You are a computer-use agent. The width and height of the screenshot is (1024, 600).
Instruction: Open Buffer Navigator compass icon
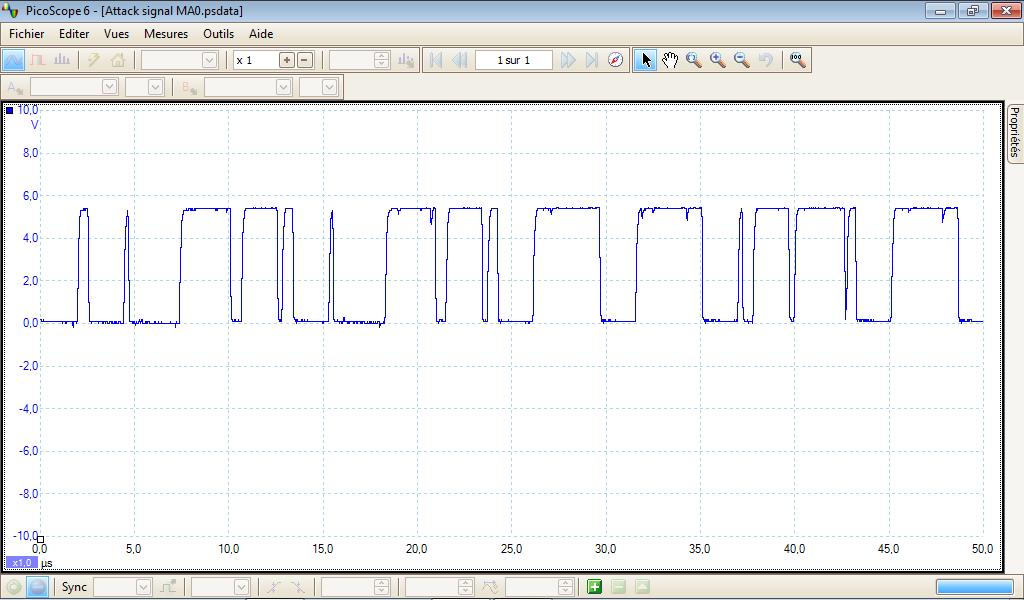(x=616, y=60)
